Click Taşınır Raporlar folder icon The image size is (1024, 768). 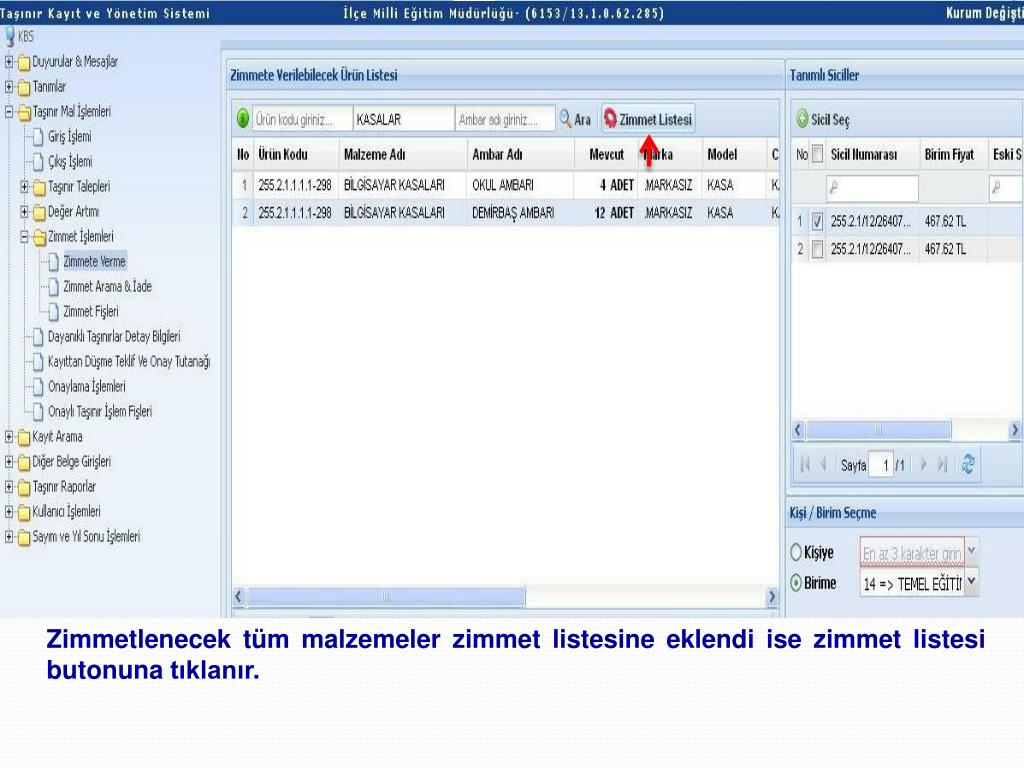point(24,487)
